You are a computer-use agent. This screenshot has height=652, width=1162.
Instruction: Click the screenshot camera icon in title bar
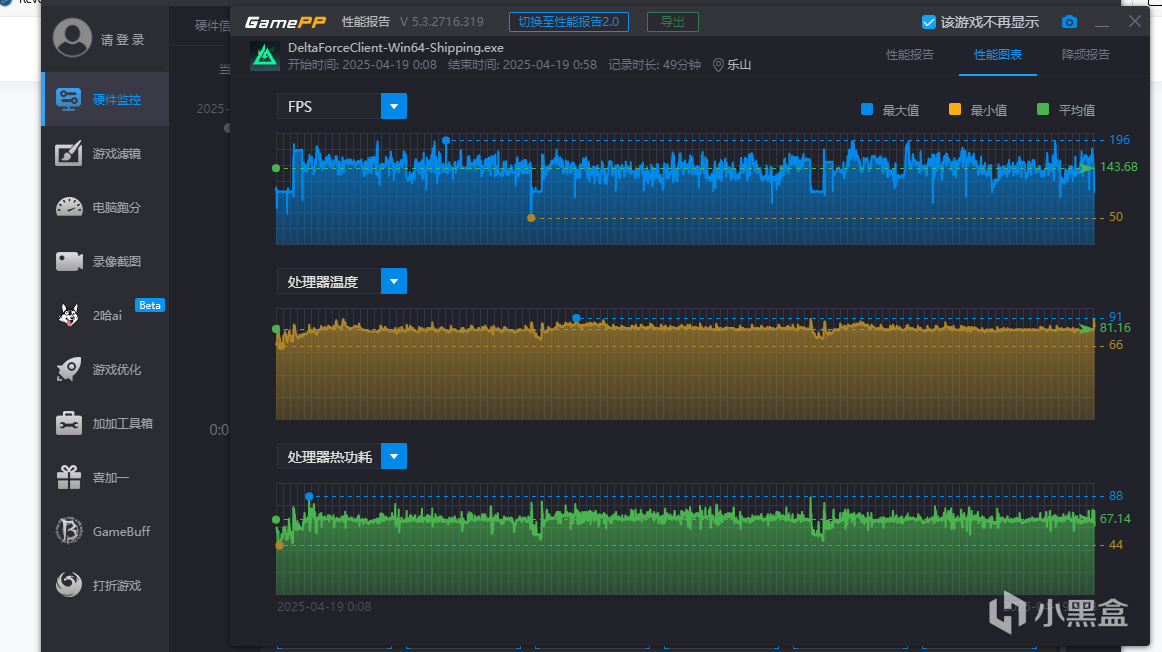click(1069, 22)
